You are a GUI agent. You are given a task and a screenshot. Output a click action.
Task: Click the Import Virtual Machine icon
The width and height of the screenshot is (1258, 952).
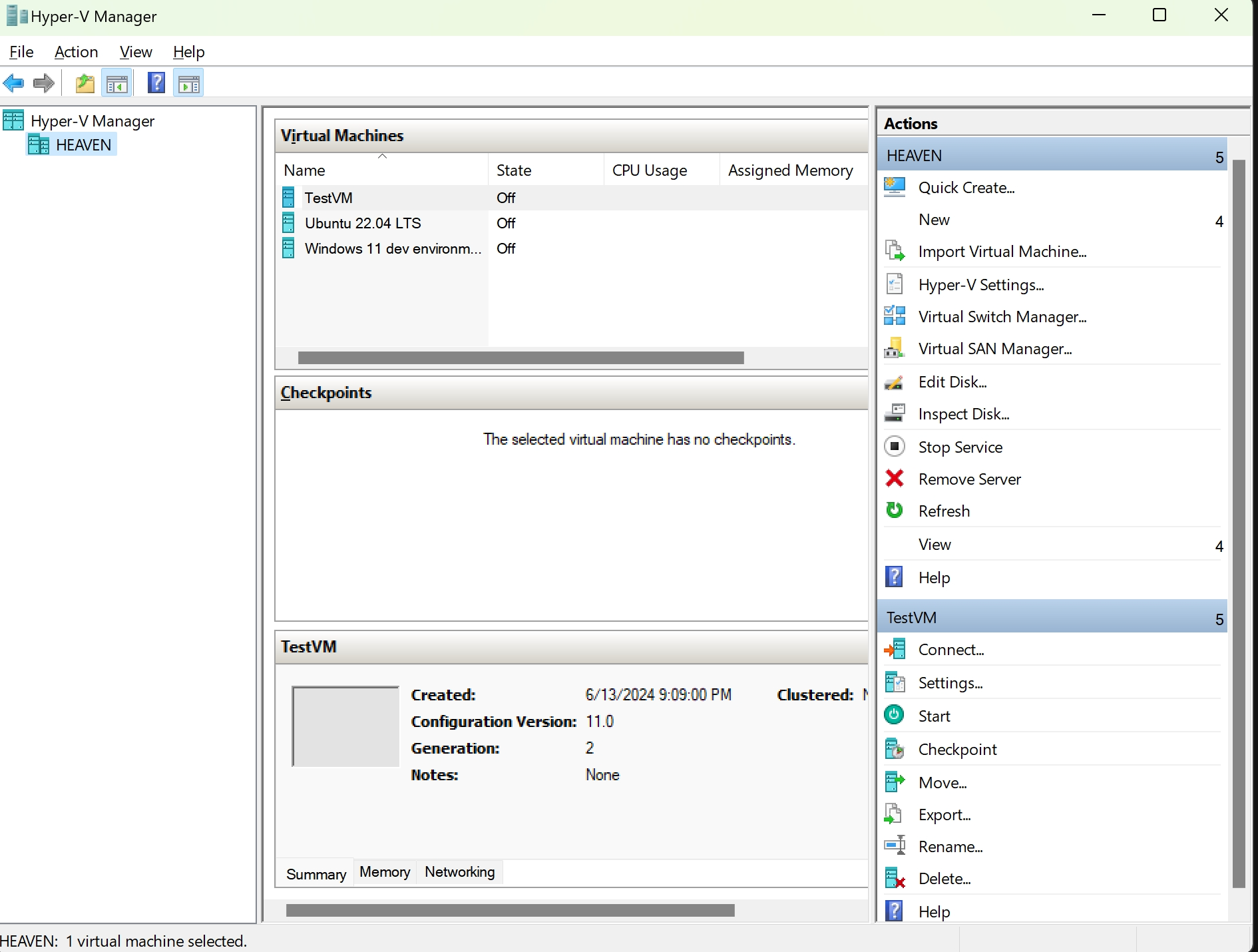click(895, 251)
